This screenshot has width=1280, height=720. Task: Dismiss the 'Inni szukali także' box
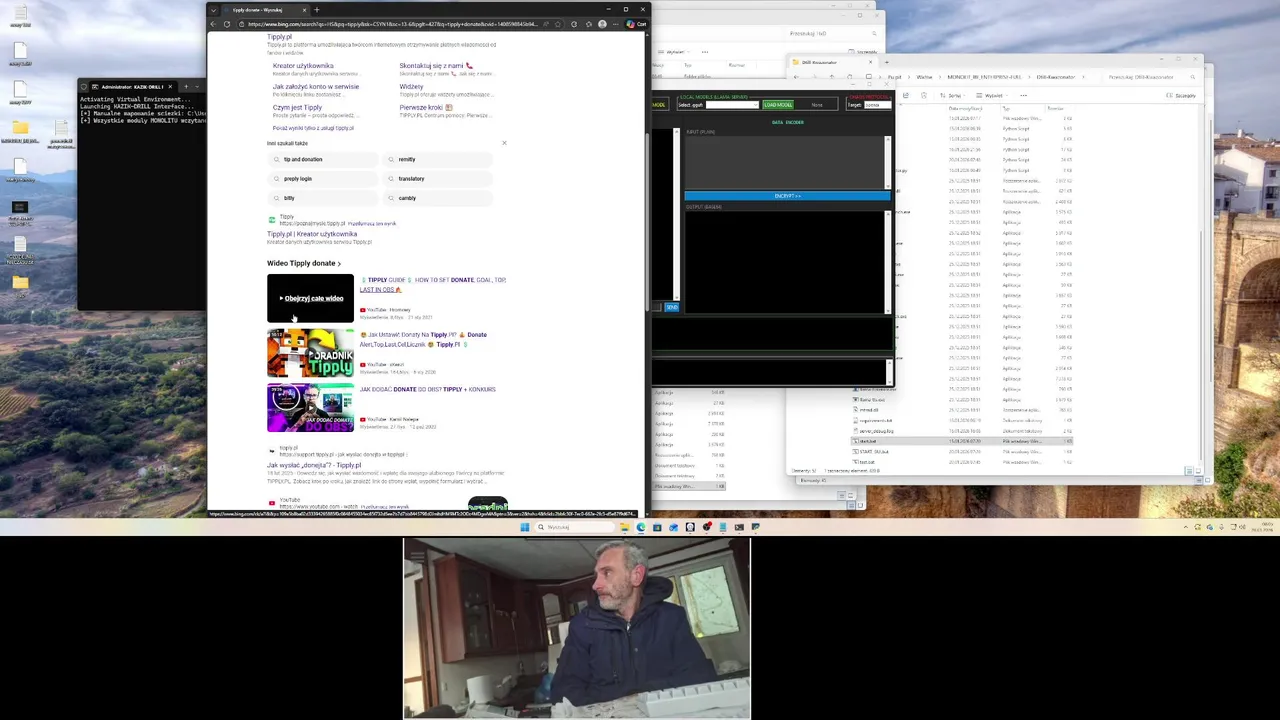[504, 143]
